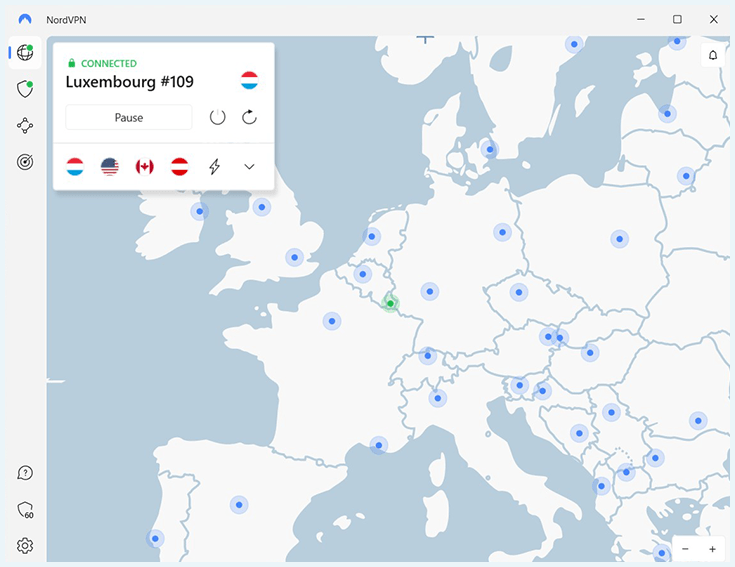The height and width of the screenshot is (567, 735).
Task: Select the France server pin near Paris
Action: (332, 321)
